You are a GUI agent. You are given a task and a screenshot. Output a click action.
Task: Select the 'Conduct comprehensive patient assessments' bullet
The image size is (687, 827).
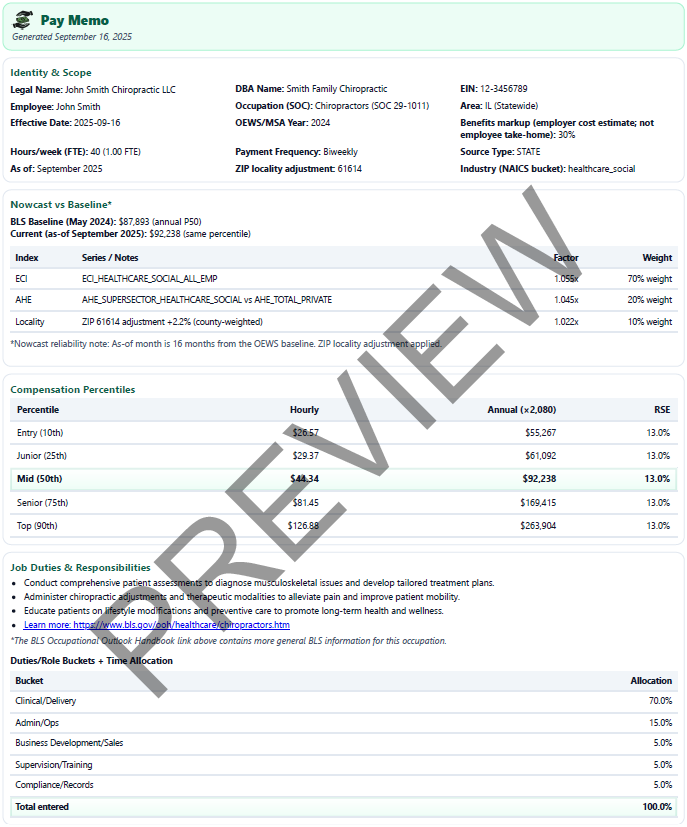[259, 583]
